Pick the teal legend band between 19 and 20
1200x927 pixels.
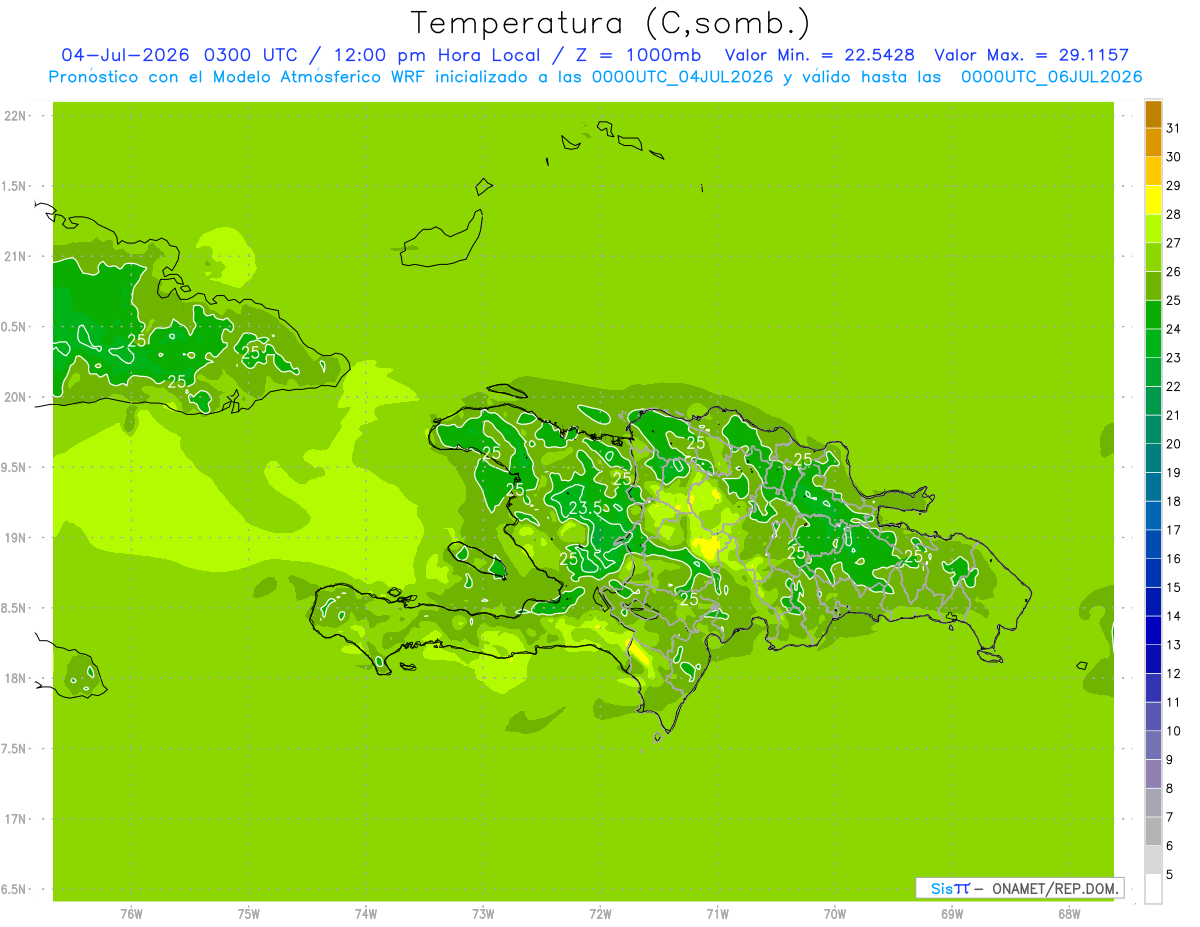pyautogui.click(x=1153, y=458)
